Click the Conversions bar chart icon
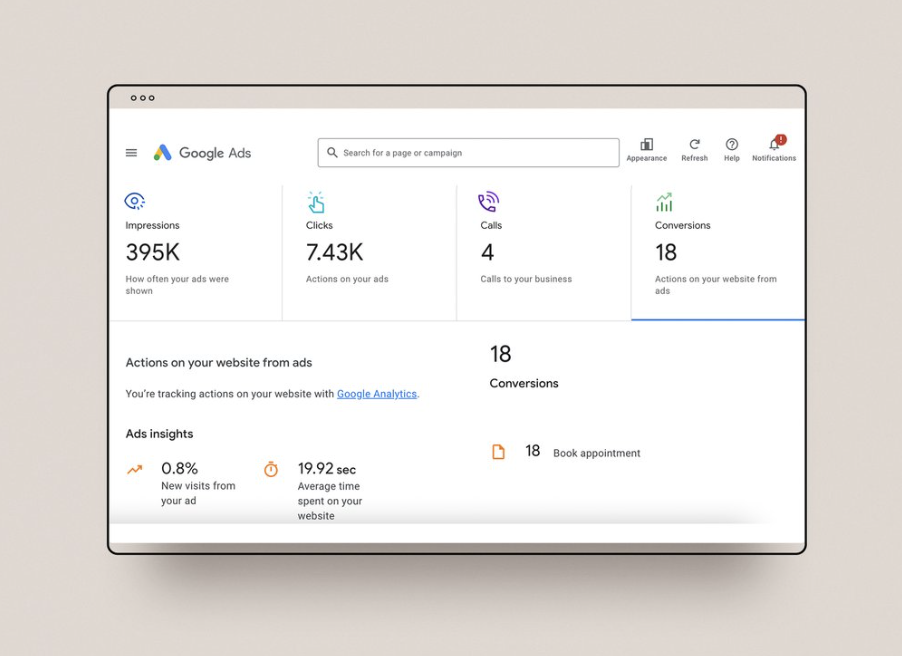 point(664,202)
